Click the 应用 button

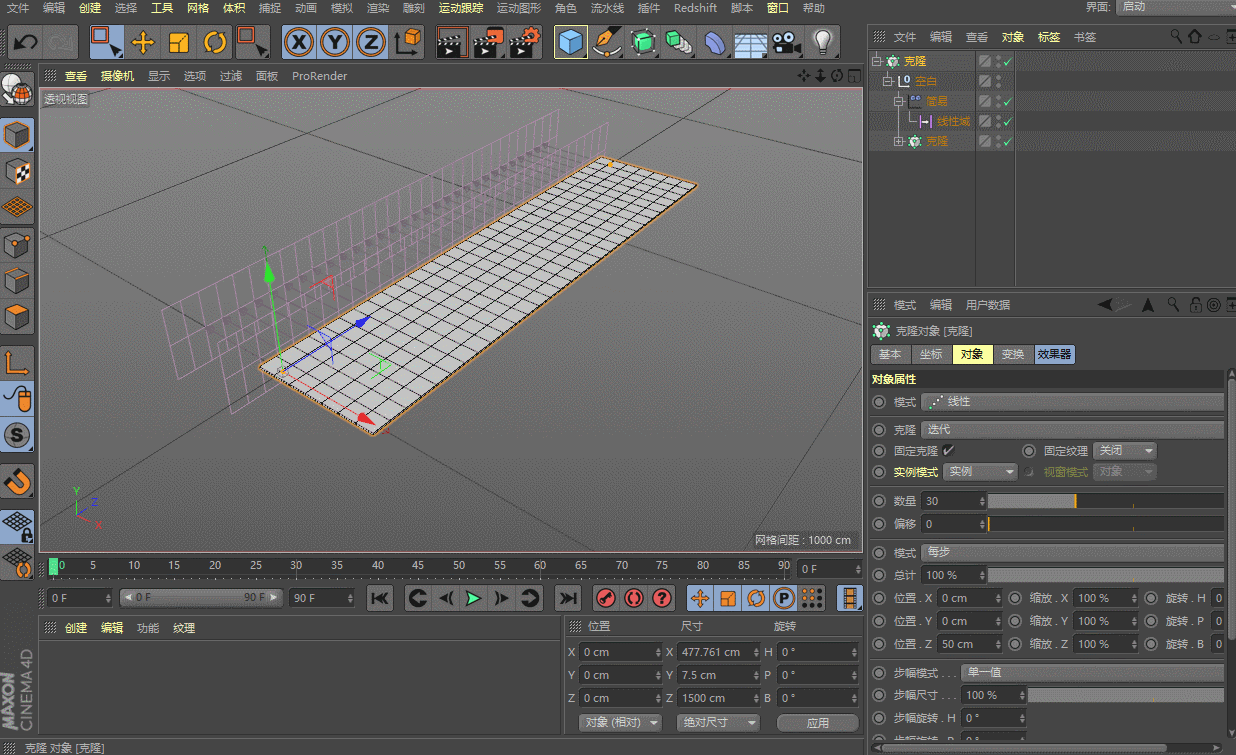click(x=817, y=722)
